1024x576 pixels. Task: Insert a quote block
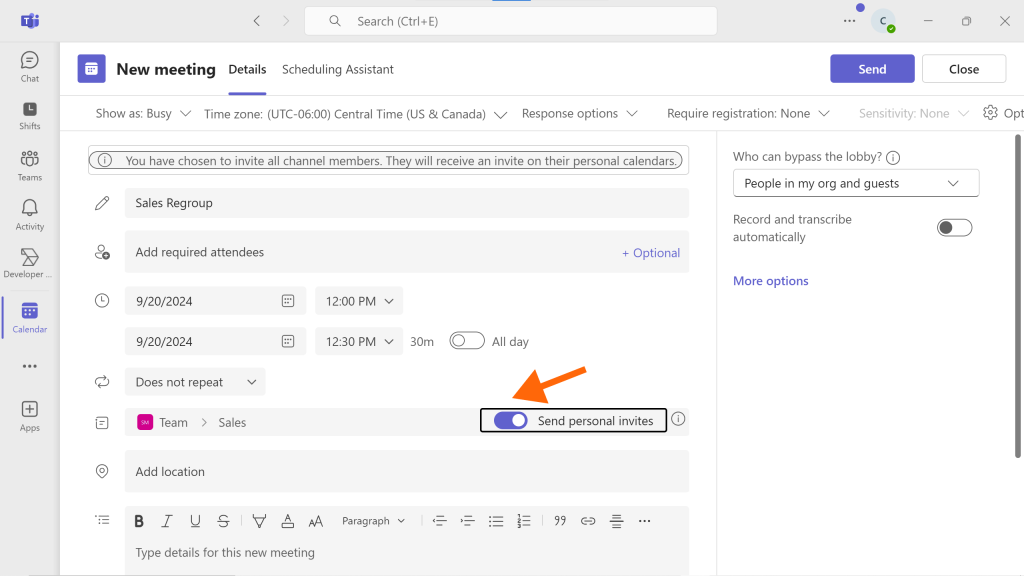[x=560, y=521]
